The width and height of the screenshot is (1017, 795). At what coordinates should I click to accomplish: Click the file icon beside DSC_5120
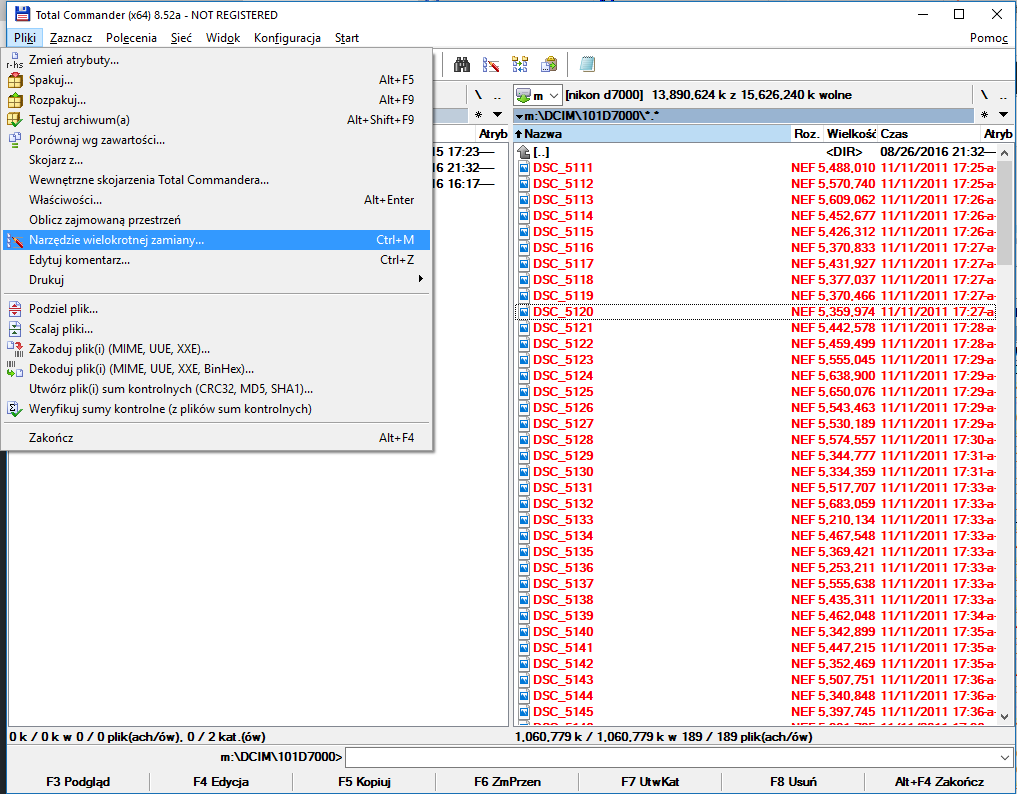(524, 312)
